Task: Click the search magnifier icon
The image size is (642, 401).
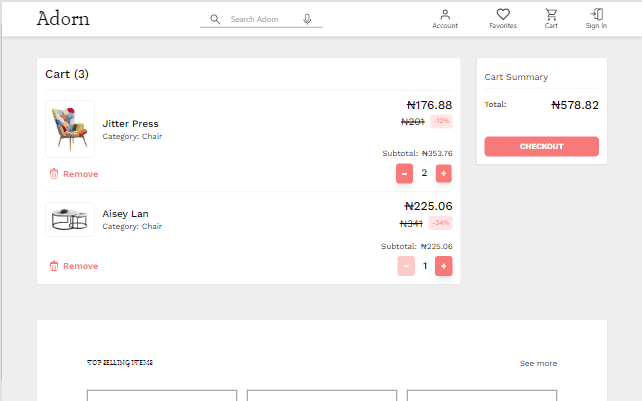Action: [214, 19]
